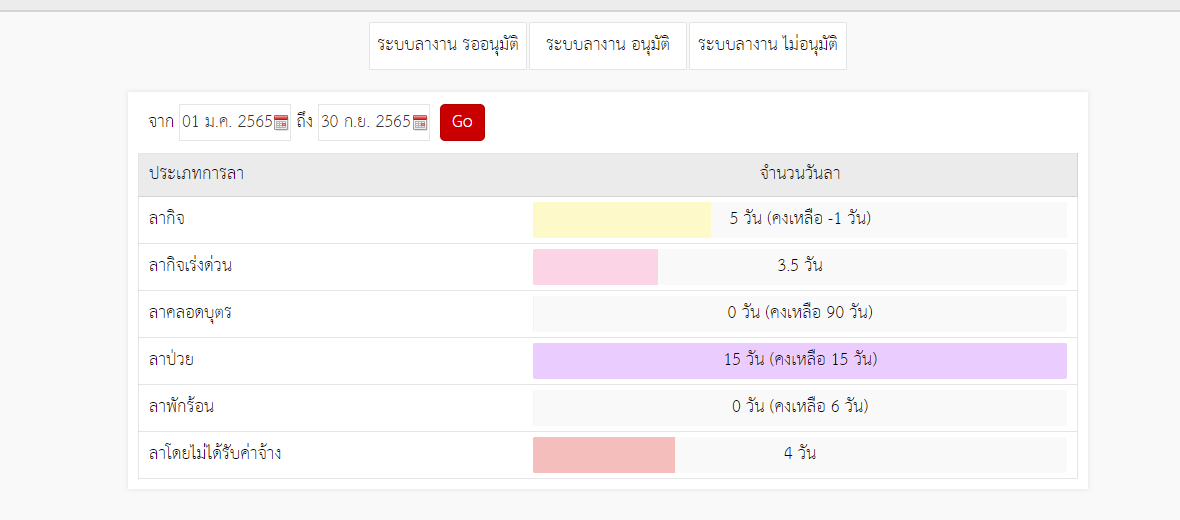Open the start date calendar icon
Viewport: 1180px width, 520px height.
coord(281,123)
